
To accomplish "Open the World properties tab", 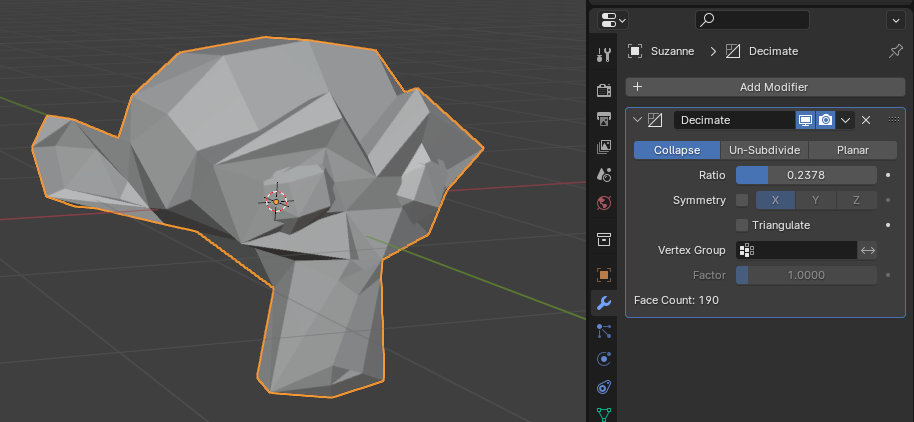I will tap(604, 203).
